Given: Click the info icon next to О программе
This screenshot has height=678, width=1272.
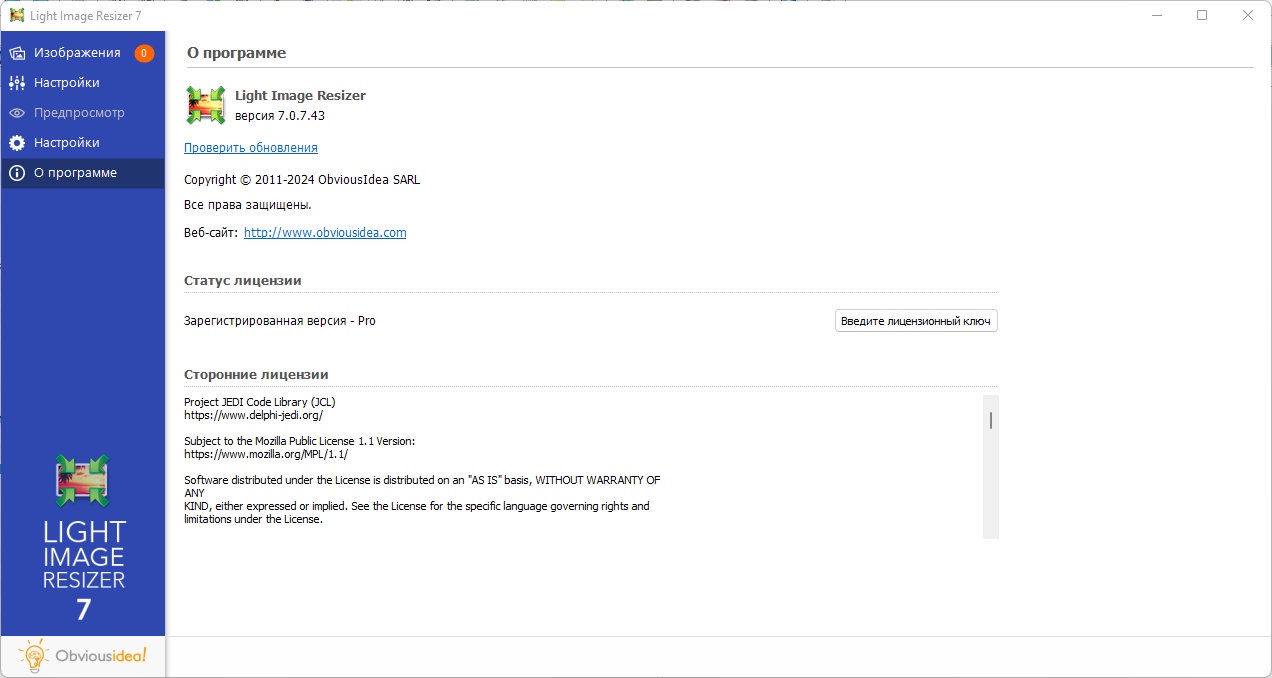Looking at the screenshot, I should [x=17, y=173].
